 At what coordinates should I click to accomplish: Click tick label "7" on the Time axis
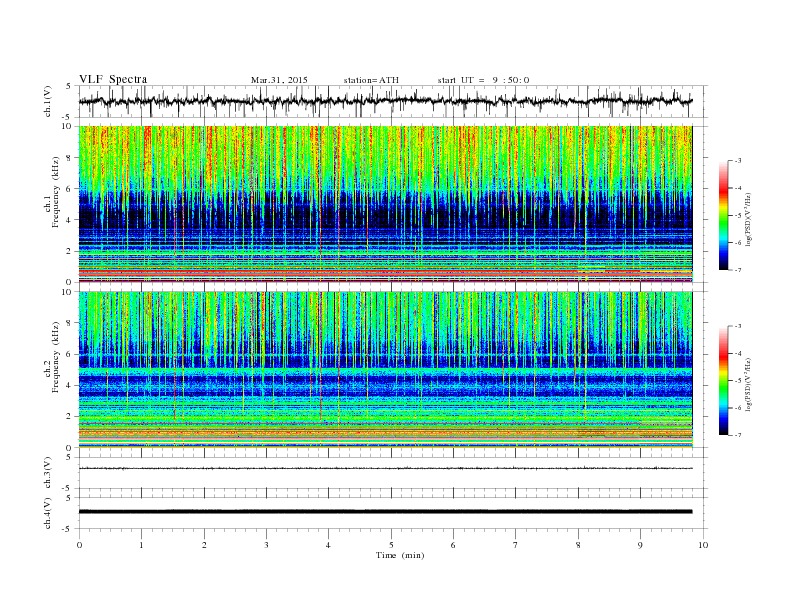tap(516, 545)
